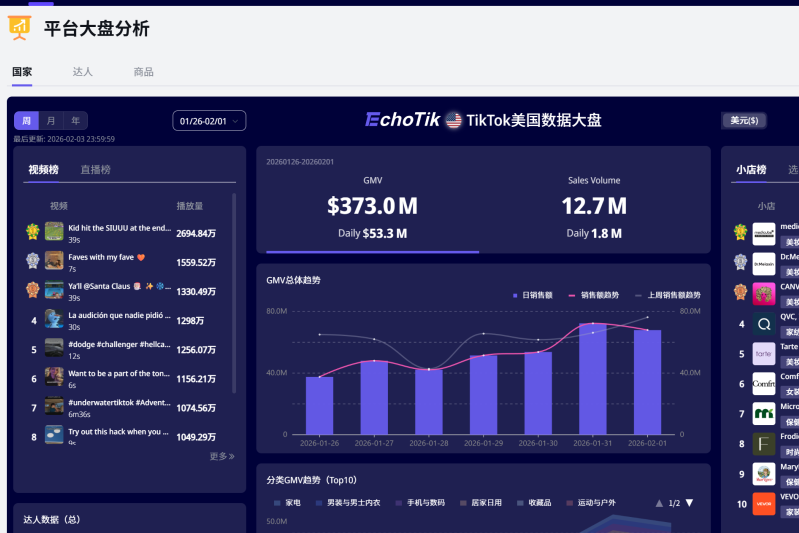Click the orange presentation board page icon
This screenshot has width=799, height=533.
tap(19, 28)
